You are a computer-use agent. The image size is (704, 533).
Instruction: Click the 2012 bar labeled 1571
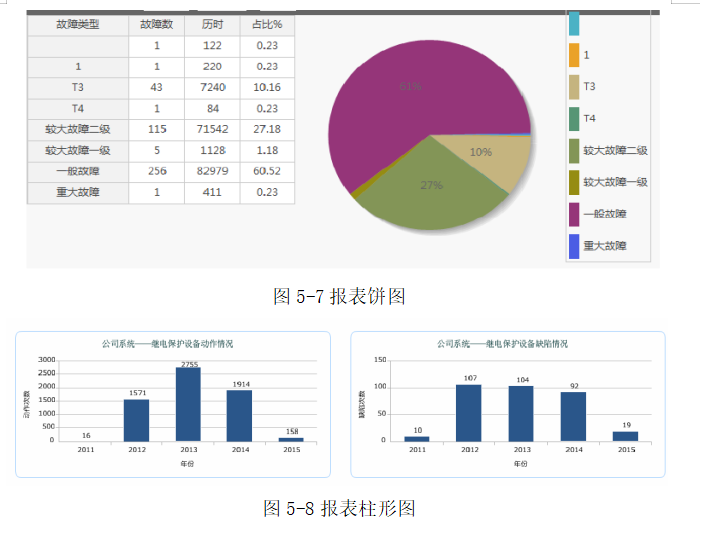click(136, 420)
